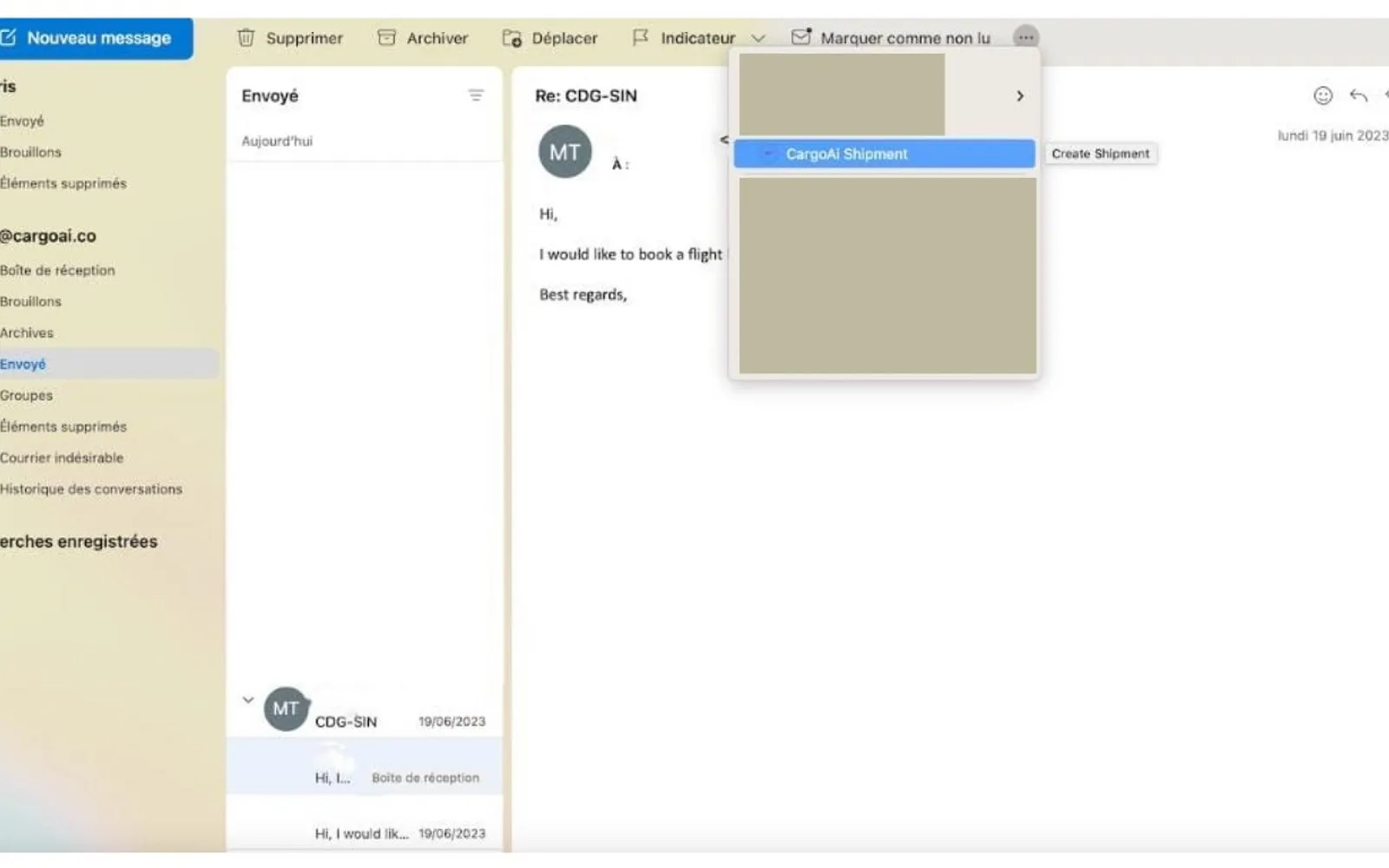Screen dimensions: 1389x868
Task: Open Historique des conversations folder
Action: tap(91, 489)
